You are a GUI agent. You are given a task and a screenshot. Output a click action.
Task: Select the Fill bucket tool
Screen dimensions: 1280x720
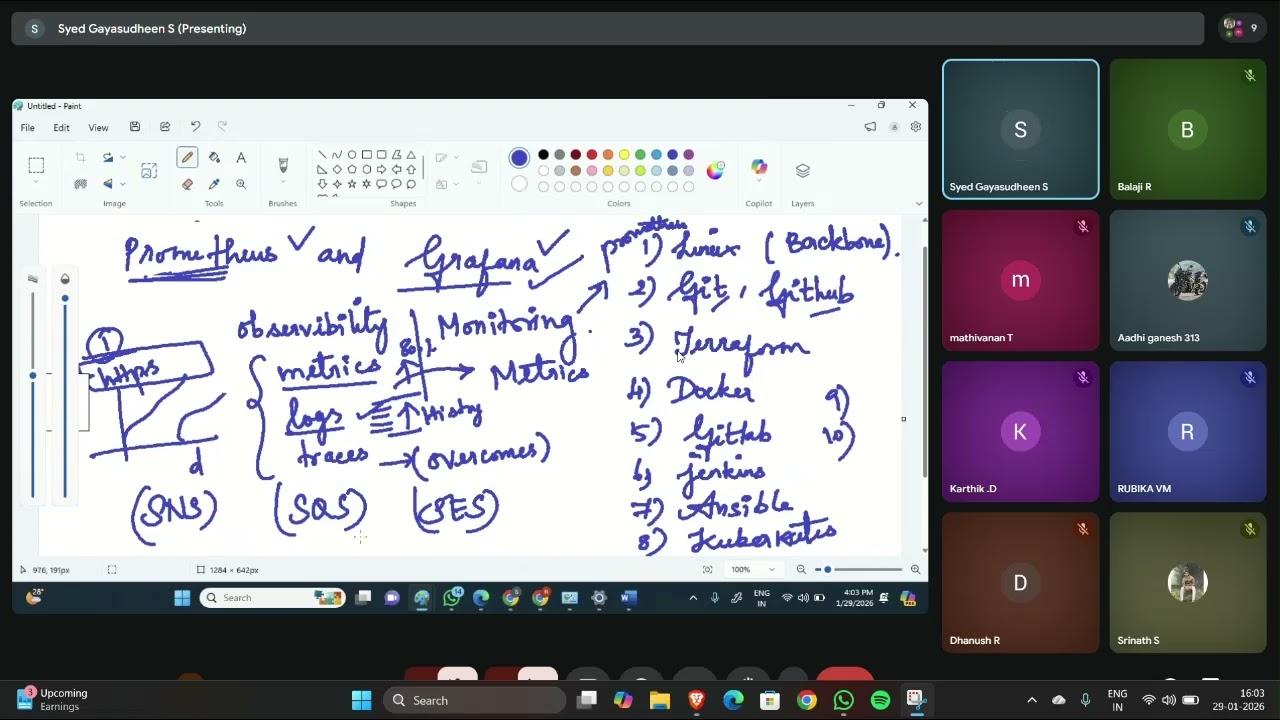click(x=214, y=158)
